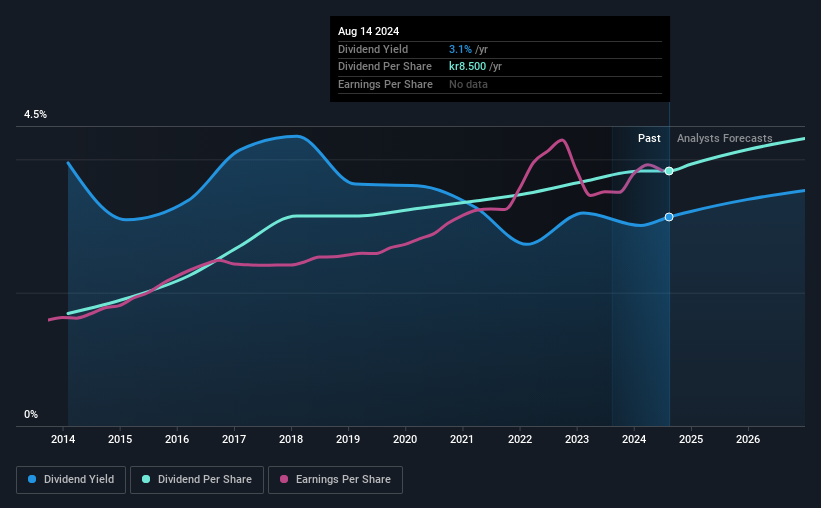This screenshot has width=821, height=508.
Task: Click the 2021 x-axis label
Action: point(462,439)
